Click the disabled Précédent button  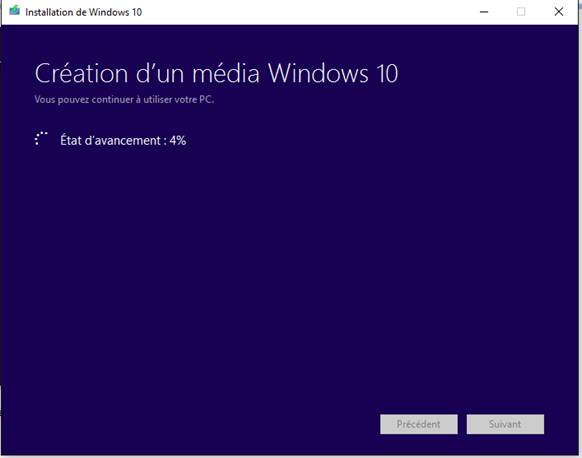(x=419, y=424)
